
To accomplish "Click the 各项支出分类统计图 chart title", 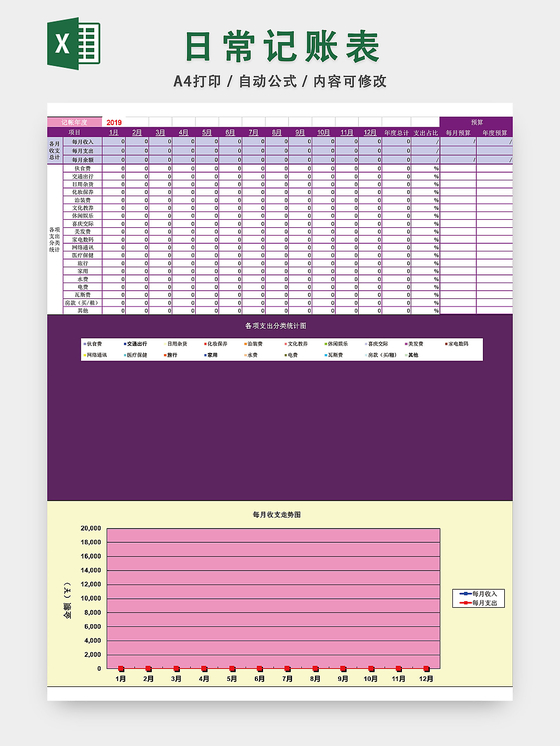I will click(x=276, y=326).
